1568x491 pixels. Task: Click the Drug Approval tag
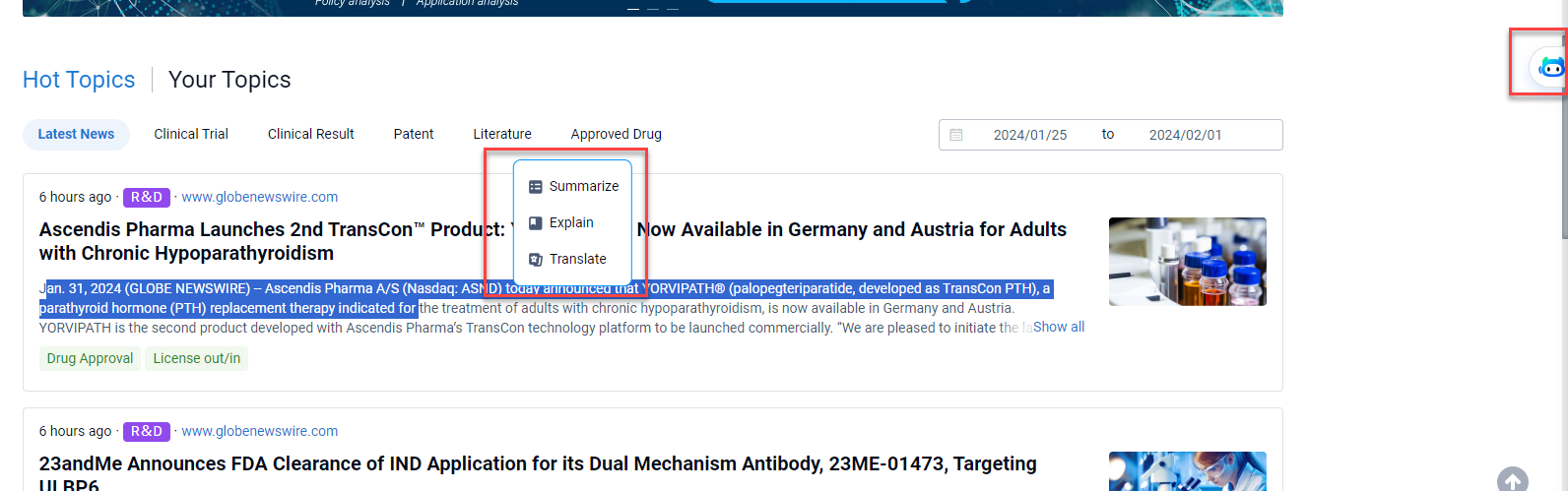pyautogui.click(x=90, y=358)
